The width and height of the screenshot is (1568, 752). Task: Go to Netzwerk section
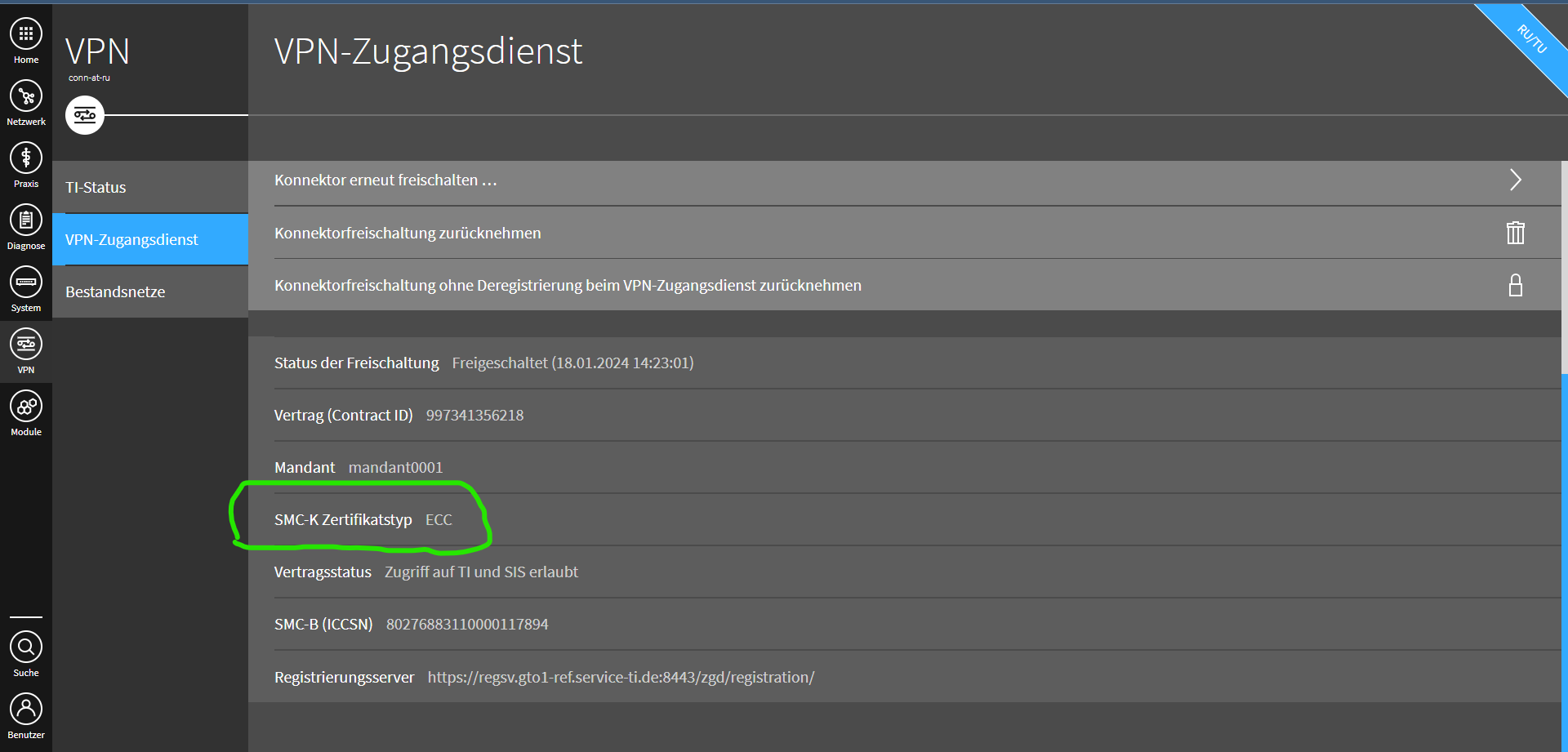coord(26,96)
